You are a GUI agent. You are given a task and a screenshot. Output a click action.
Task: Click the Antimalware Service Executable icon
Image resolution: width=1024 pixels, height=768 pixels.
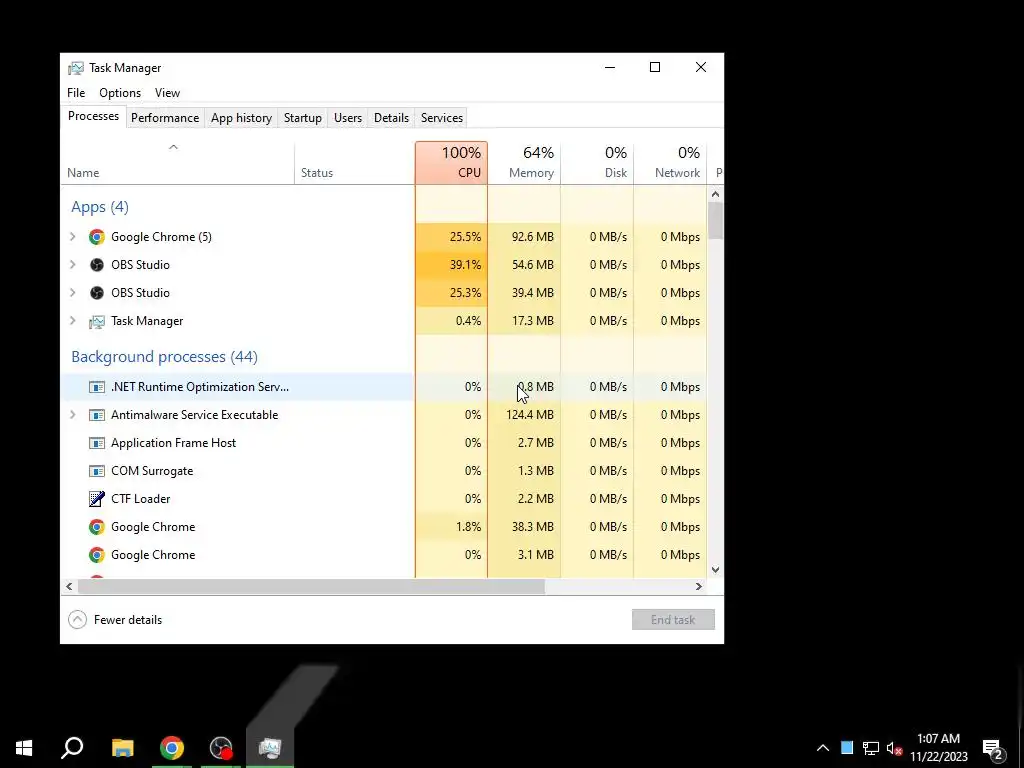pos(97,415)
